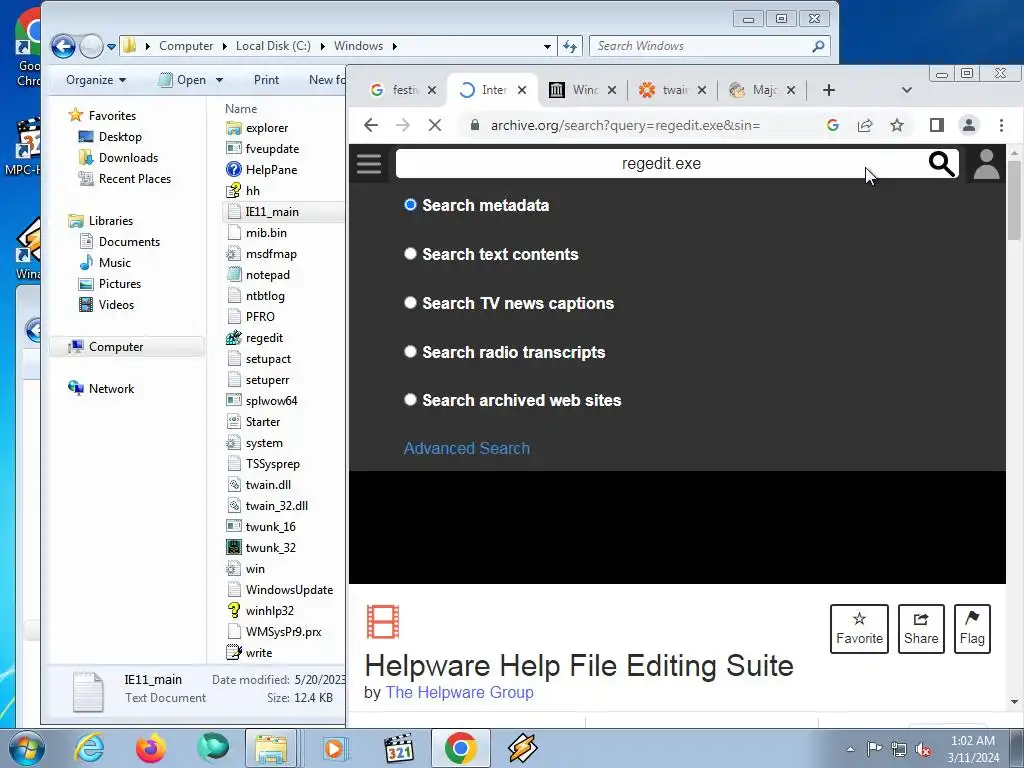Screen dimensions: 1024x768
Task: Expand the Chrome tab search chevron
Action: pos(906,90)
